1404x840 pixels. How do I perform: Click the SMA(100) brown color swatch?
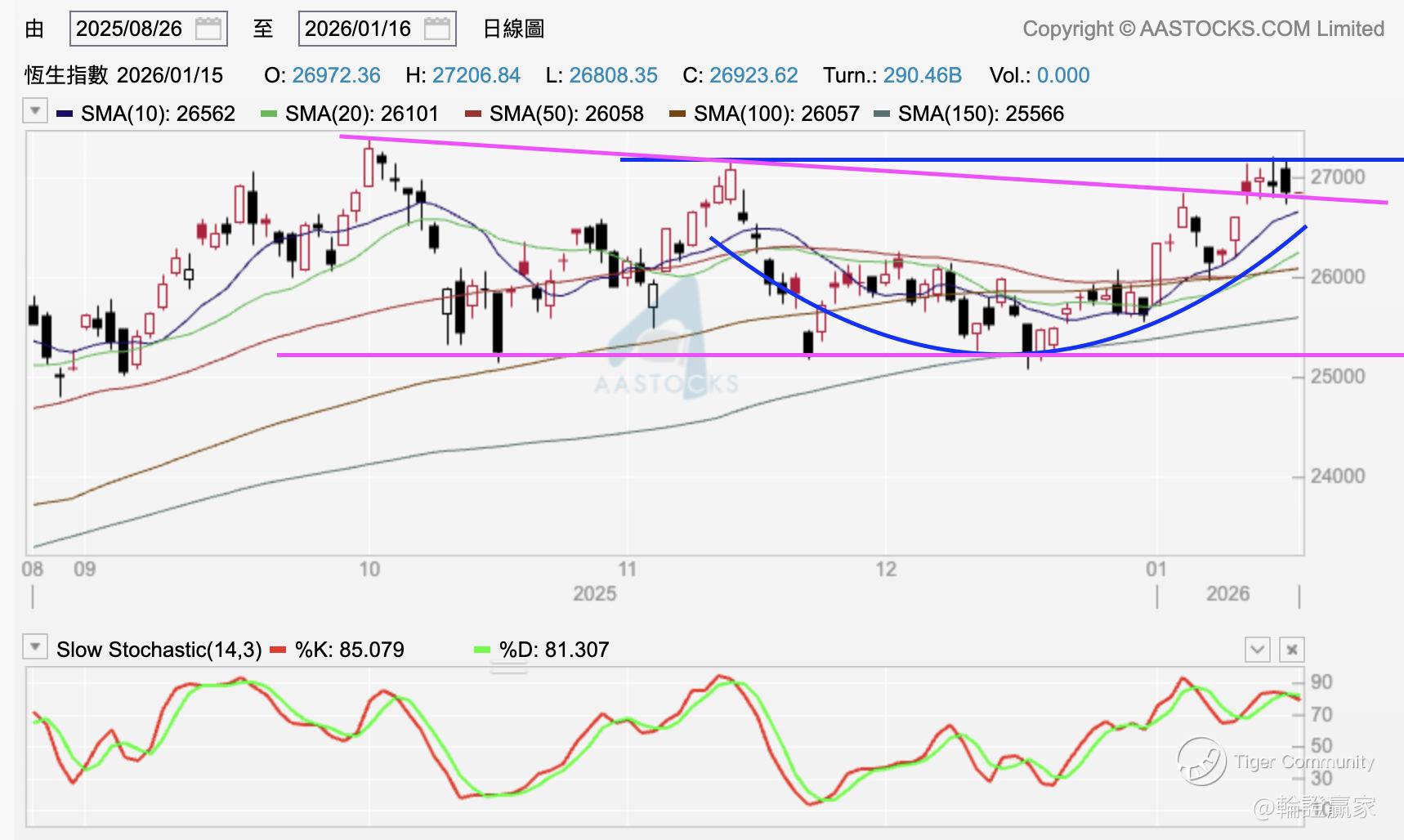point(677,114)
